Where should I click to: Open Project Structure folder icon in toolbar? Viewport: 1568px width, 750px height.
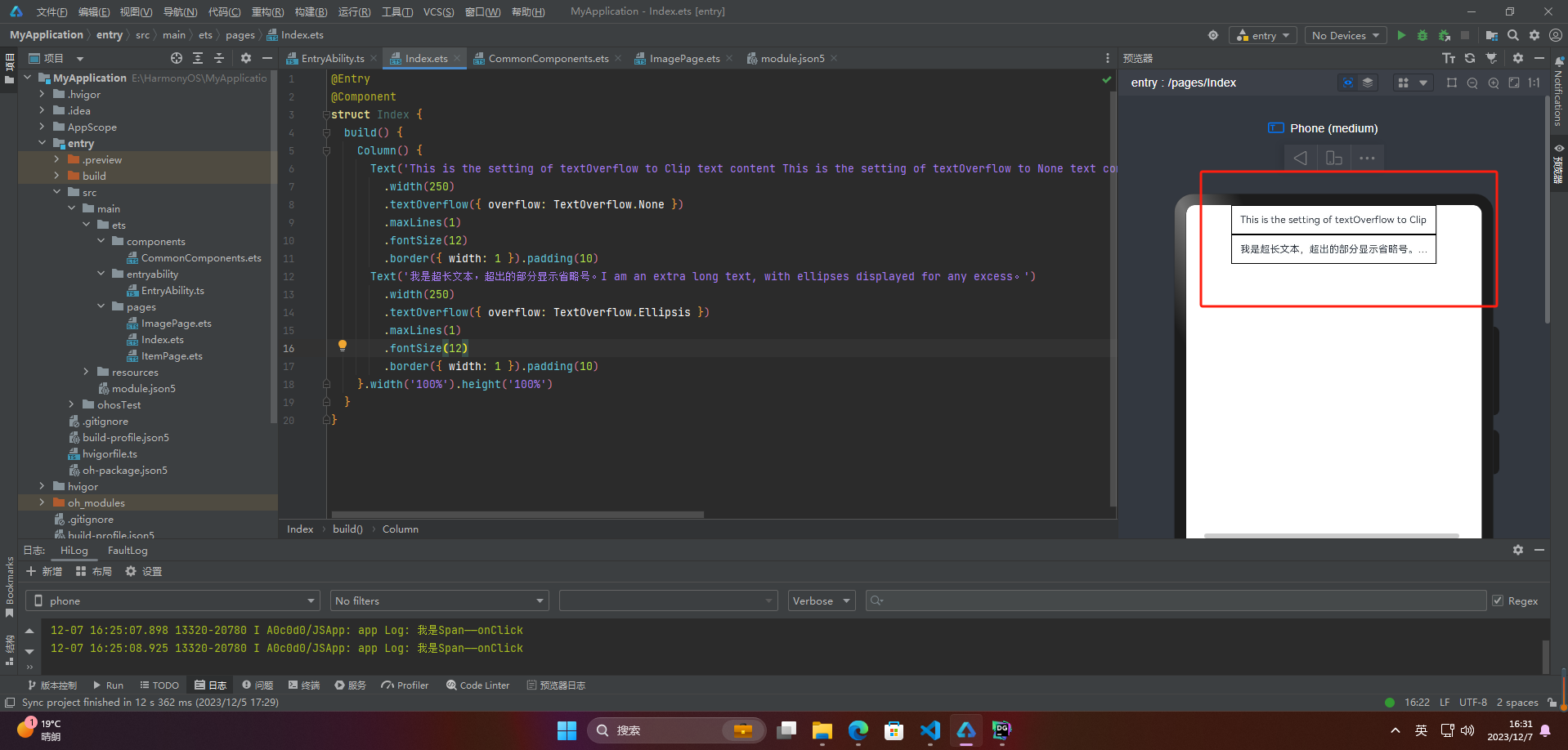click(1491, 35)
